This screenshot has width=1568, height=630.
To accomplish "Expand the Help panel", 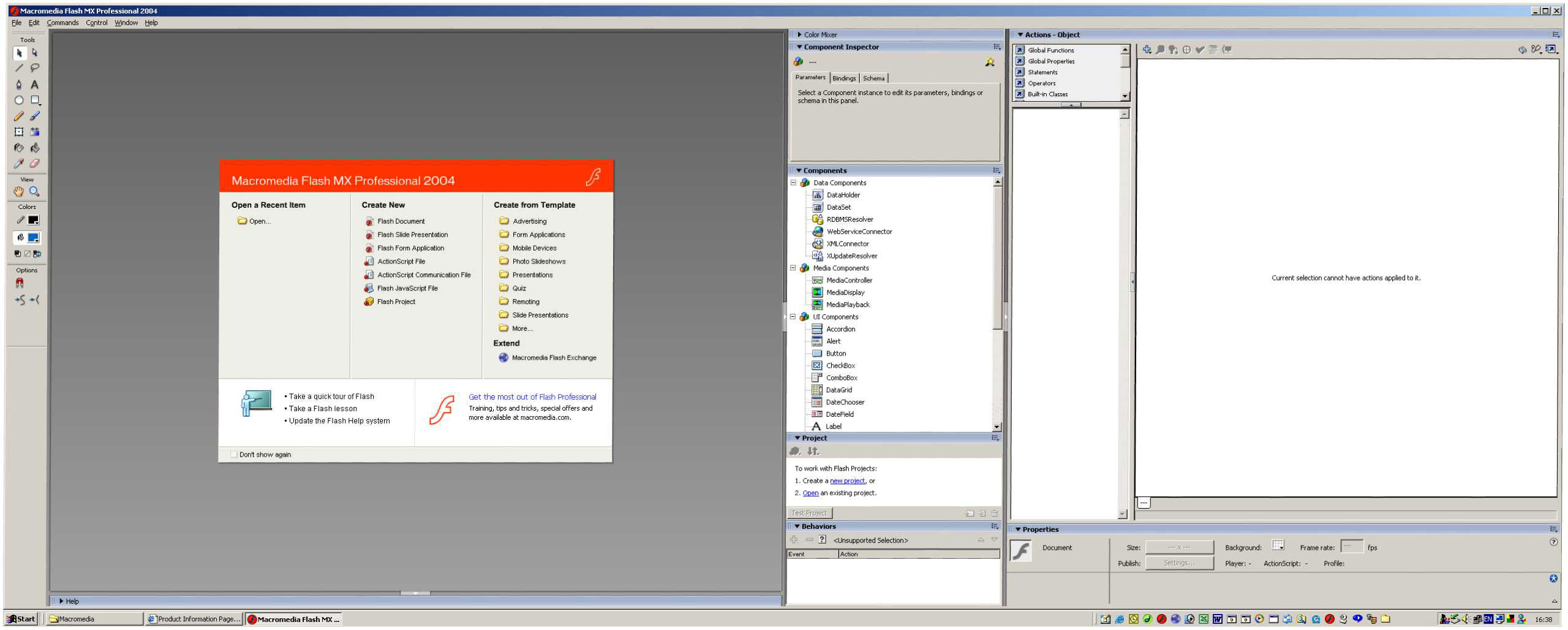I will coord(61,602).
